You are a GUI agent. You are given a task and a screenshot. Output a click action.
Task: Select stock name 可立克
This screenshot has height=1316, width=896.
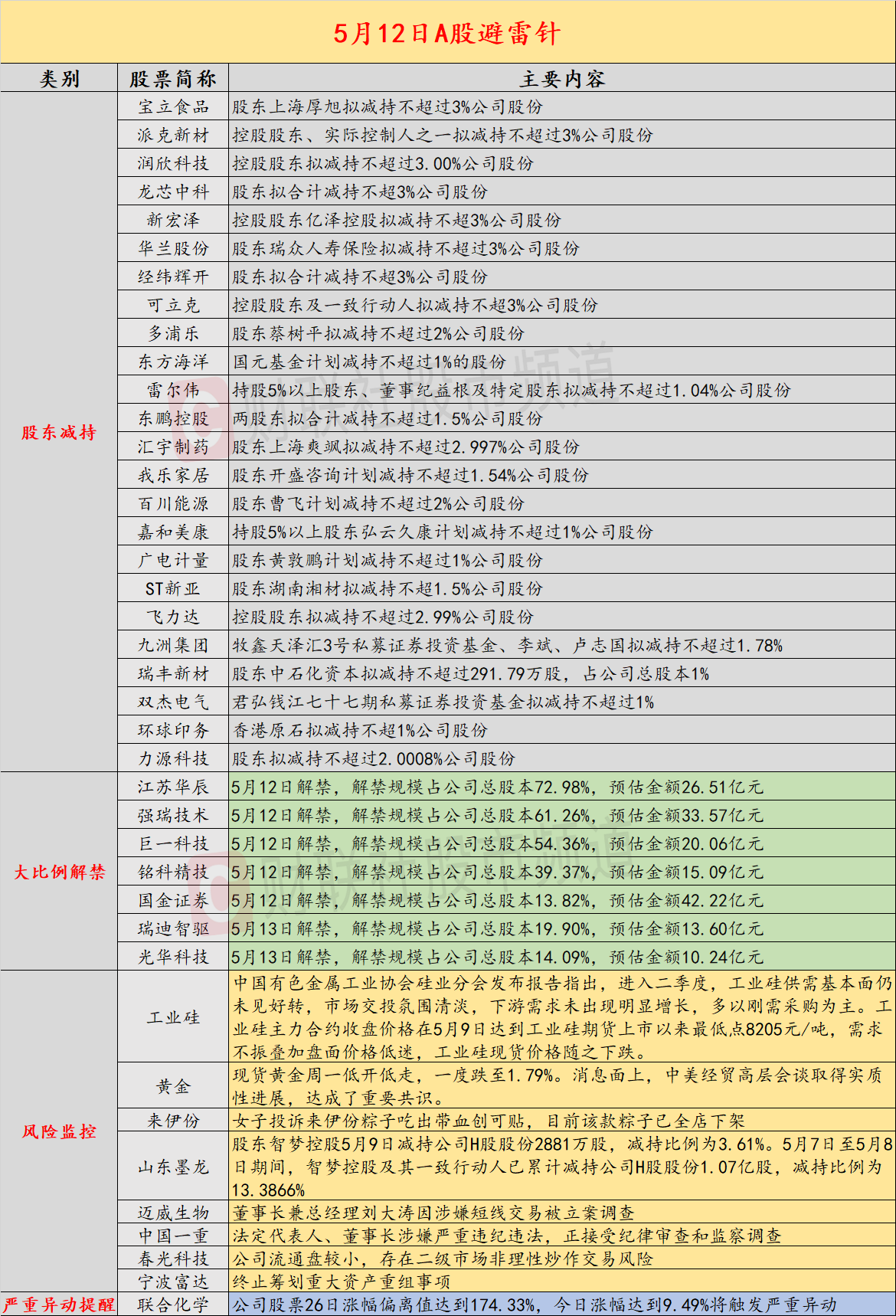[x=173, y=305]
